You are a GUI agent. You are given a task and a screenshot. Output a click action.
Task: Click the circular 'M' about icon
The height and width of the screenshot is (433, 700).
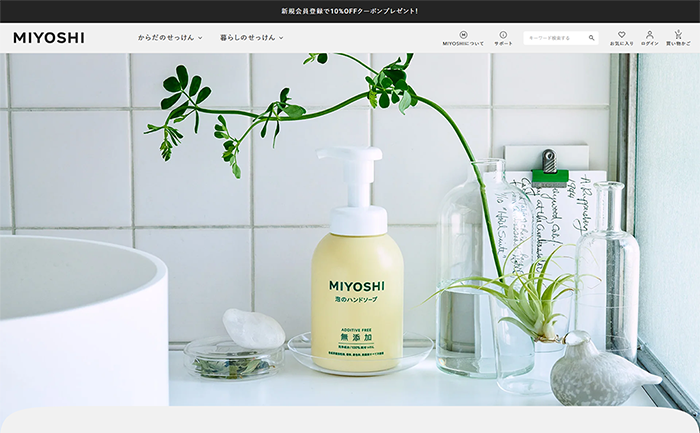(x=463, y=34)
